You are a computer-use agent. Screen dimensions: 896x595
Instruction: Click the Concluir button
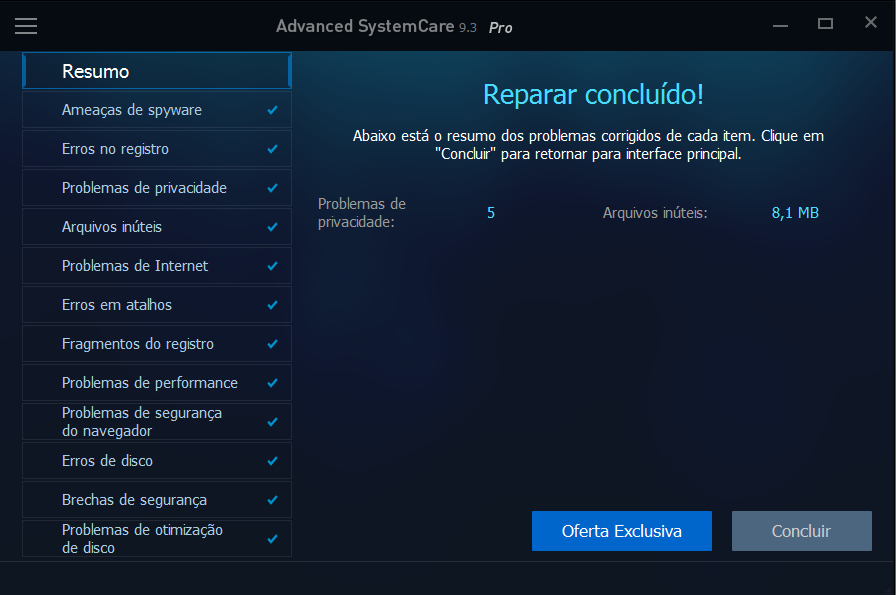coord(802,531)
